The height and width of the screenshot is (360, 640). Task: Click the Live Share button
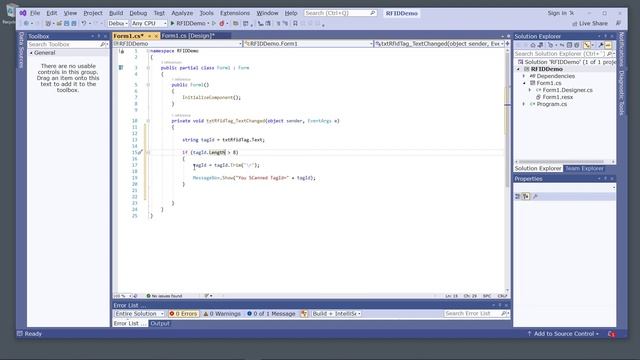[590, 24]
